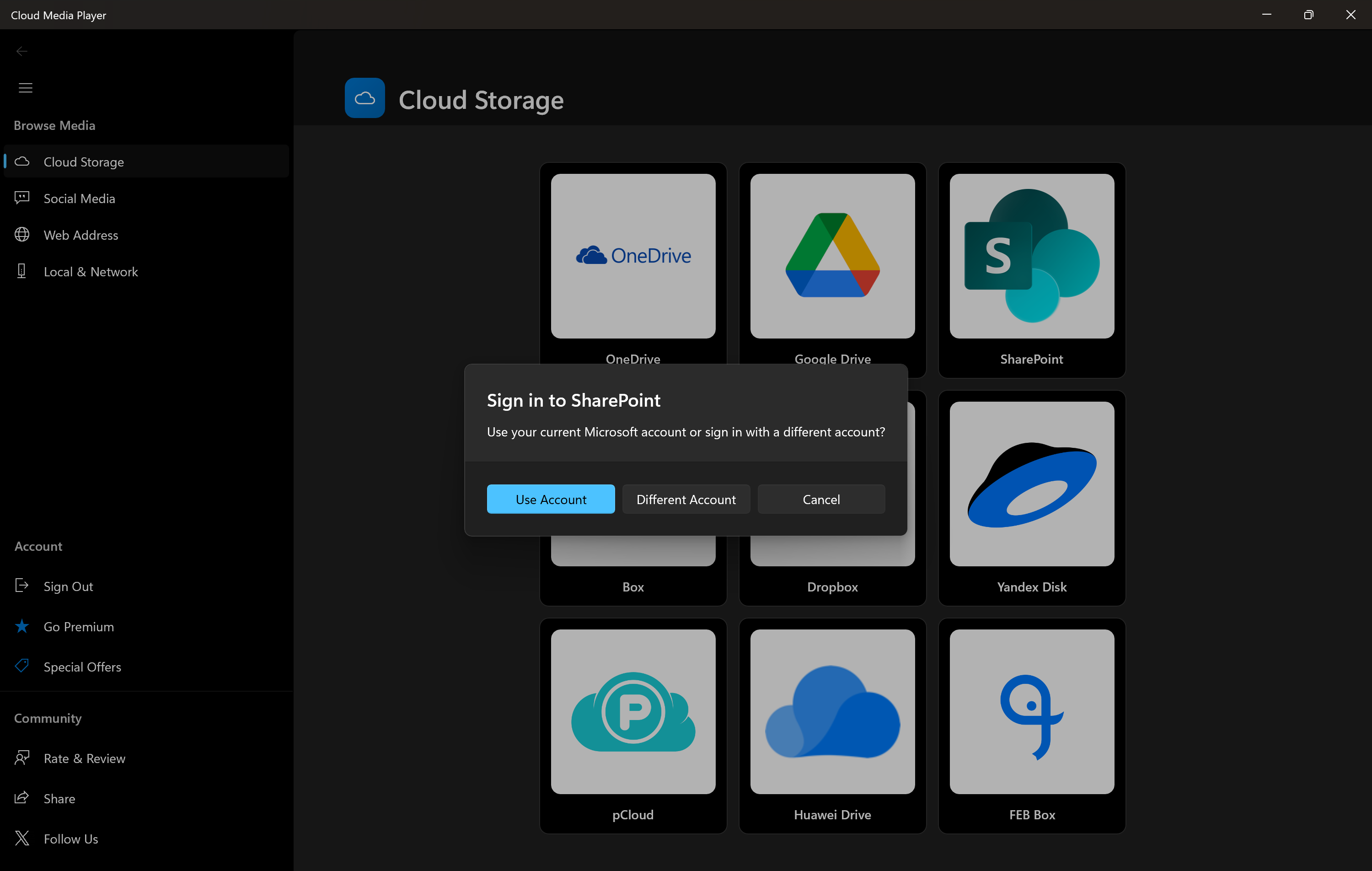The height and width of the screenshot is (871, 1372).
Task: Click the Special Offers text label
Action: 83,667
